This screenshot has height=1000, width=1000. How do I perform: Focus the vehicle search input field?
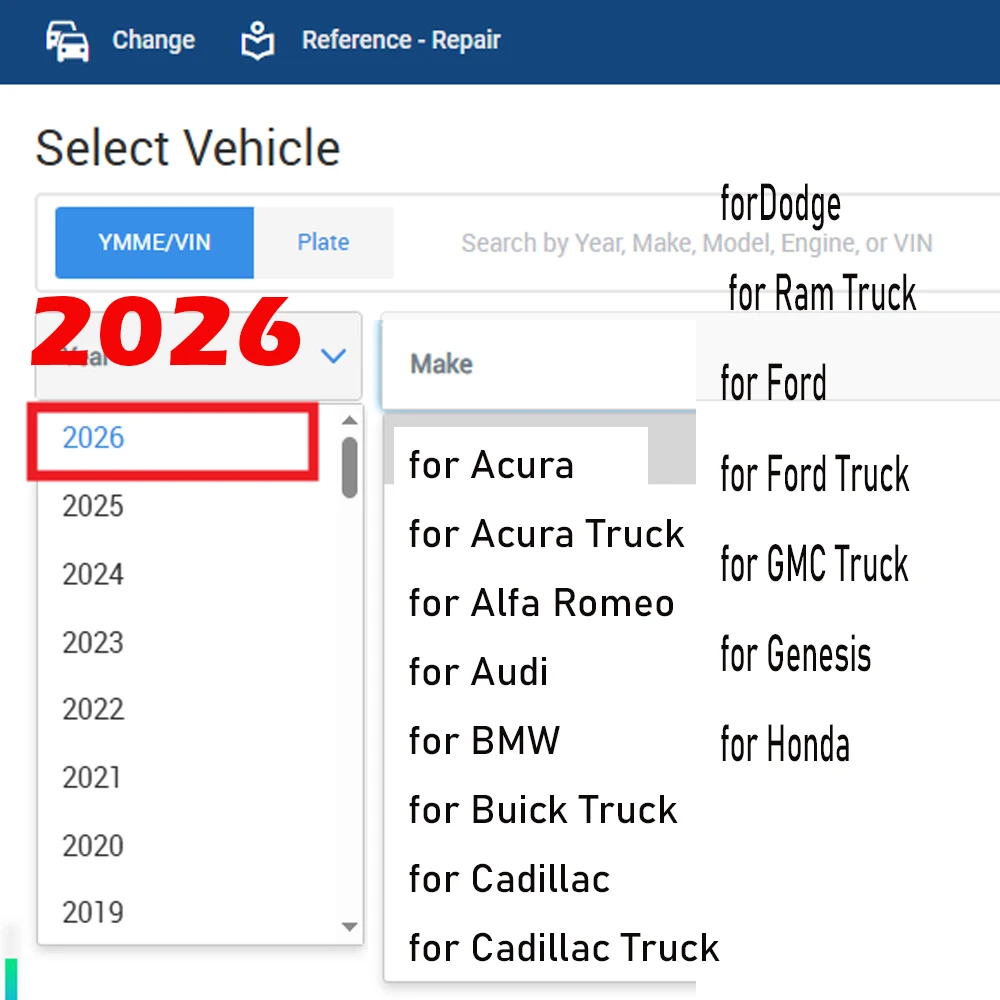pos(696,243)
